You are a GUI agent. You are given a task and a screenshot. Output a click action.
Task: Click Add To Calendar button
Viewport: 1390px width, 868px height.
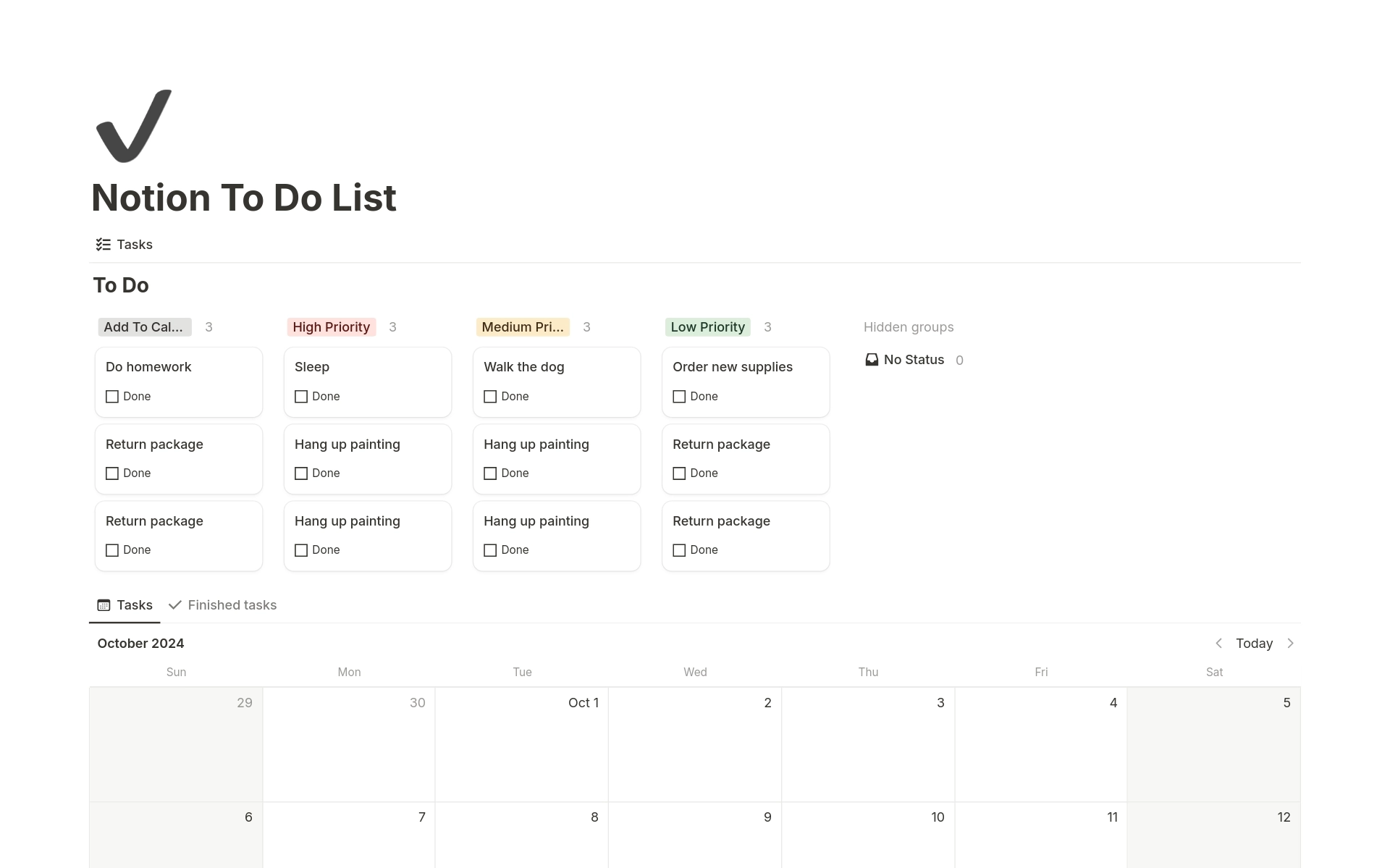click(x=143, y=326)
